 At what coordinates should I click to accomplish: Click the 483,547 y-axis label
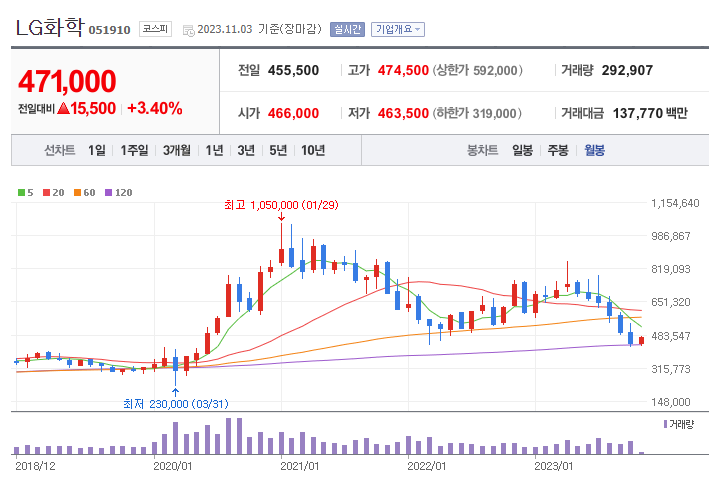click(671, 336)
